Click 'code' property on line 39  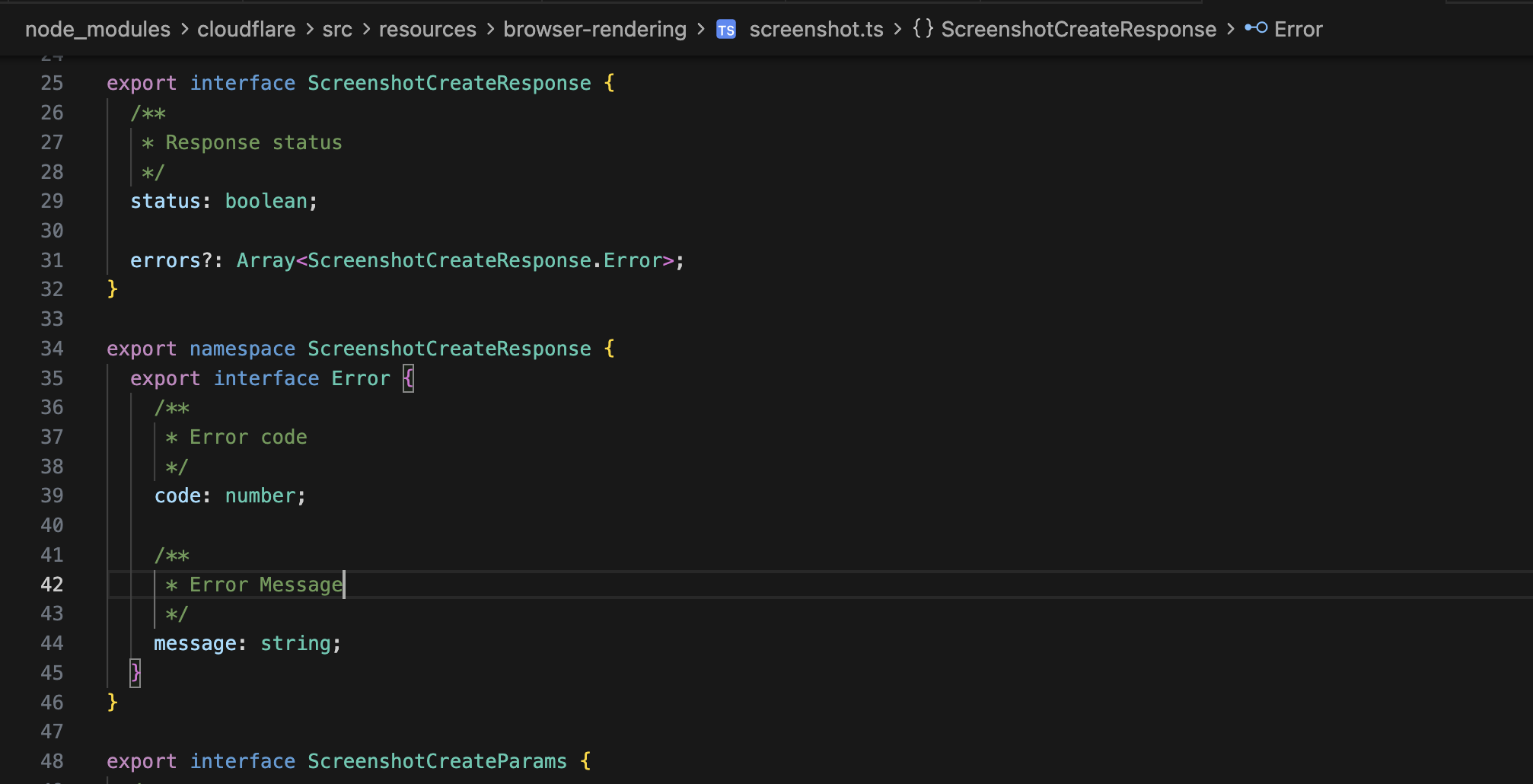tap(177, 496)
